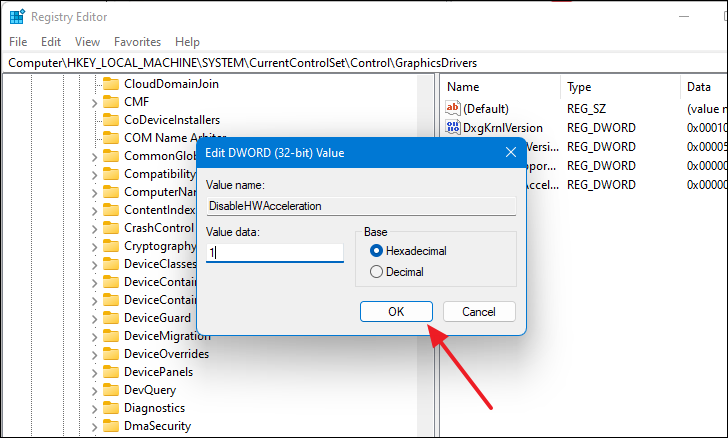Select the CoDeviceInstallers folder icon
The height and width of the screenshot is (438, 728).
(110, 120)
